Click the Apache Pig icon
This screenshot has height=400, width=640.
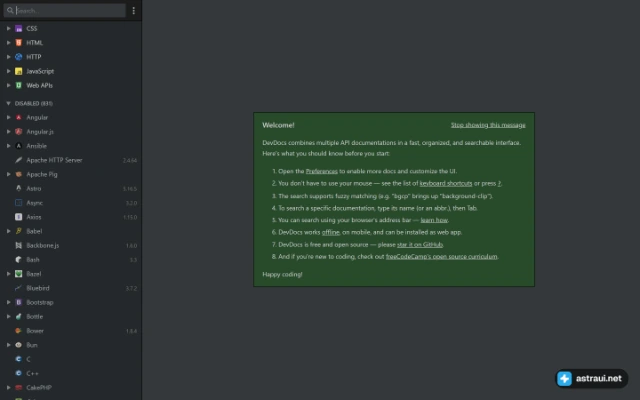pos(18,174)
